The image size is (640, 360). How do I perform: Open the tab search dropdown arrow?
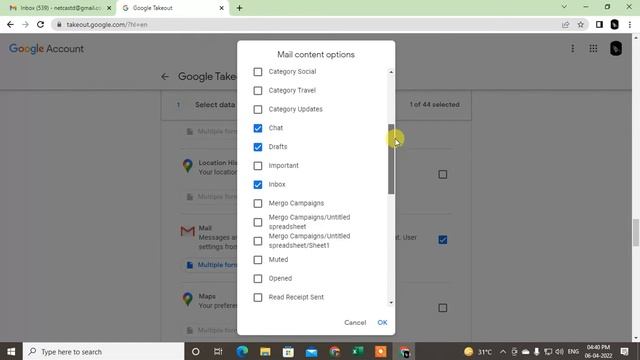pos(564,7)
